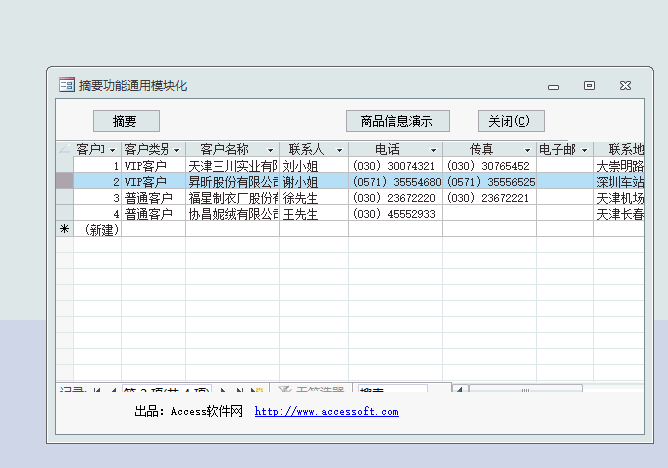
Task: Click the horizontal scrollbar thumb of the datasheet
Action: (x=525, y=389)
